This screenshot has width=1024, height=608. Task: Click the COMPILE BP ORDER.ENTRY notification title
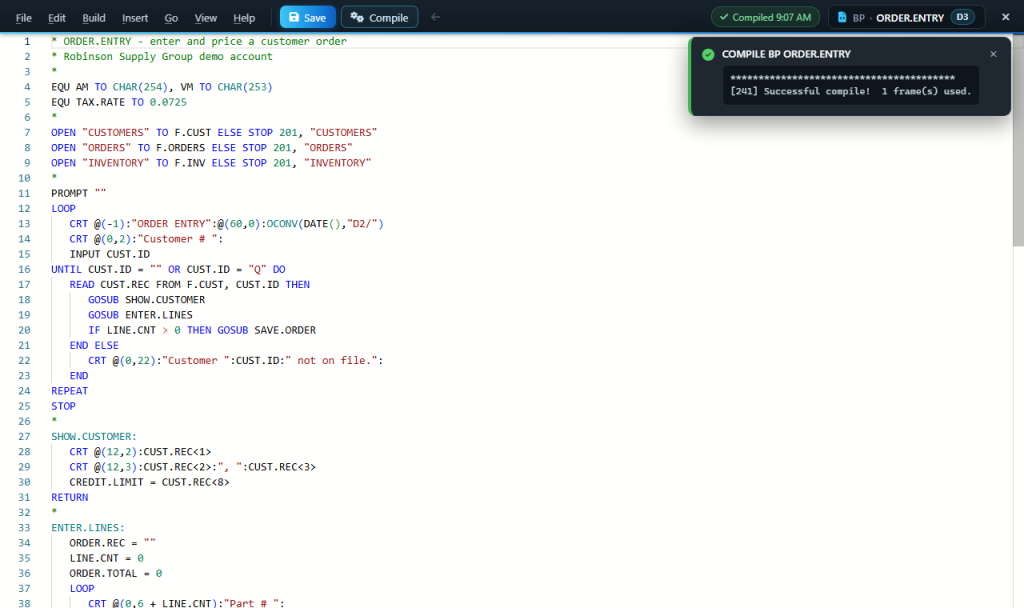(x=786, y=54)
